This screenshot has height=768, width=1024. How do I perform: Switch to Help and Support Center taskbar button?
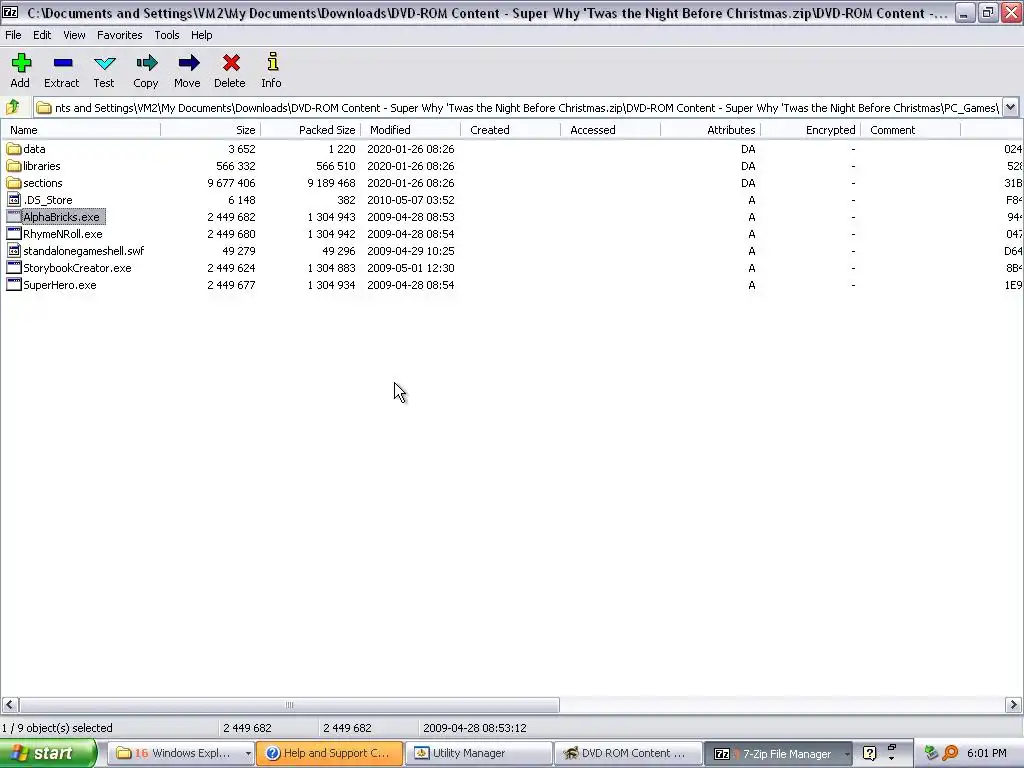pos(329,753)
